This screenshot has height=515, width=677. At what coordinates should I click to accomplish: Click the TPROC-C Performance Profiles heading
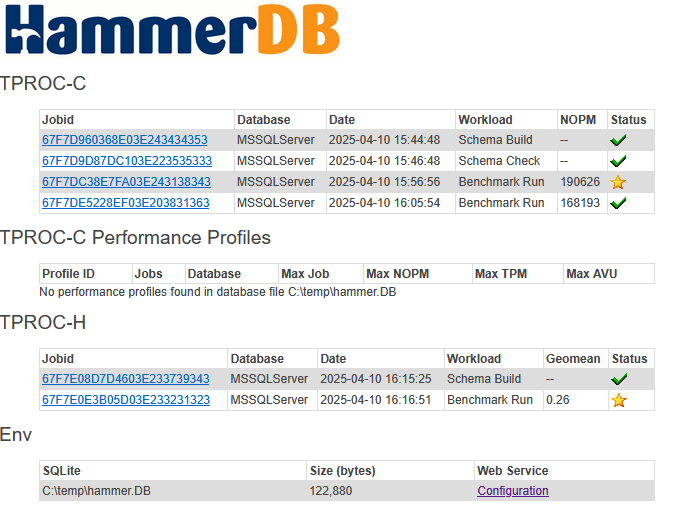point(135,237)
